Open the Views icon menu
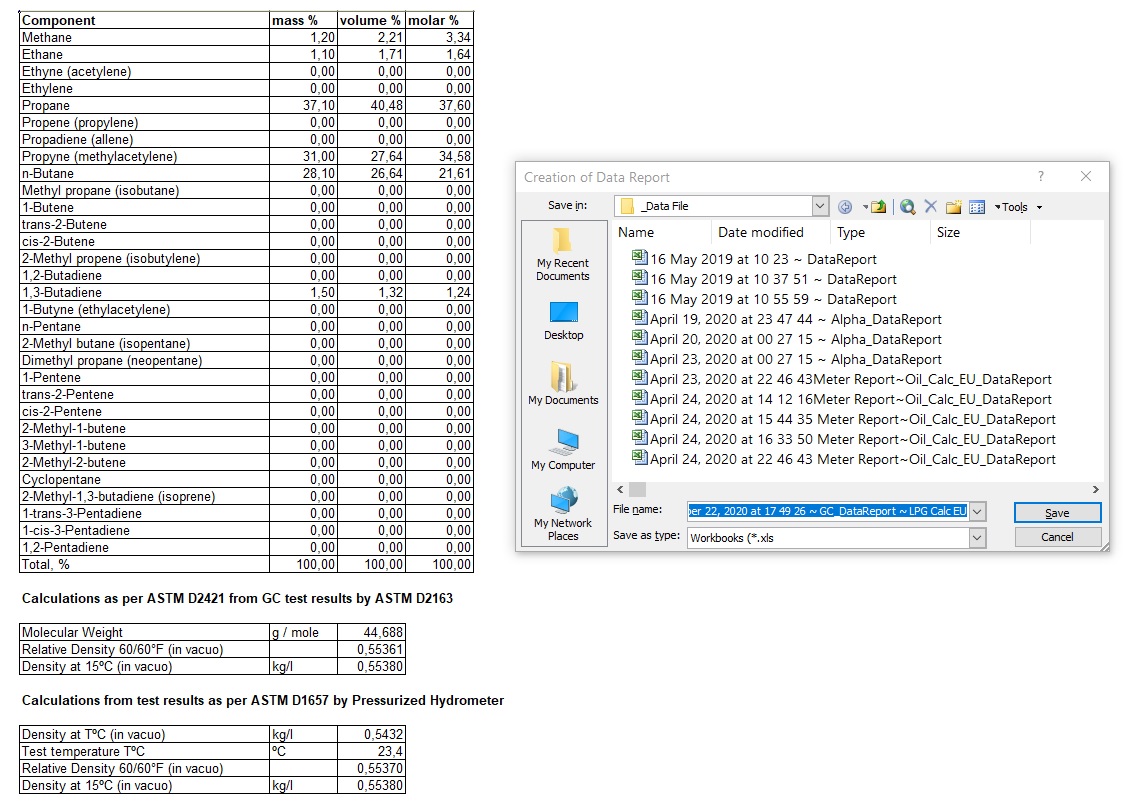The image size is (1133, 811). 977,207
